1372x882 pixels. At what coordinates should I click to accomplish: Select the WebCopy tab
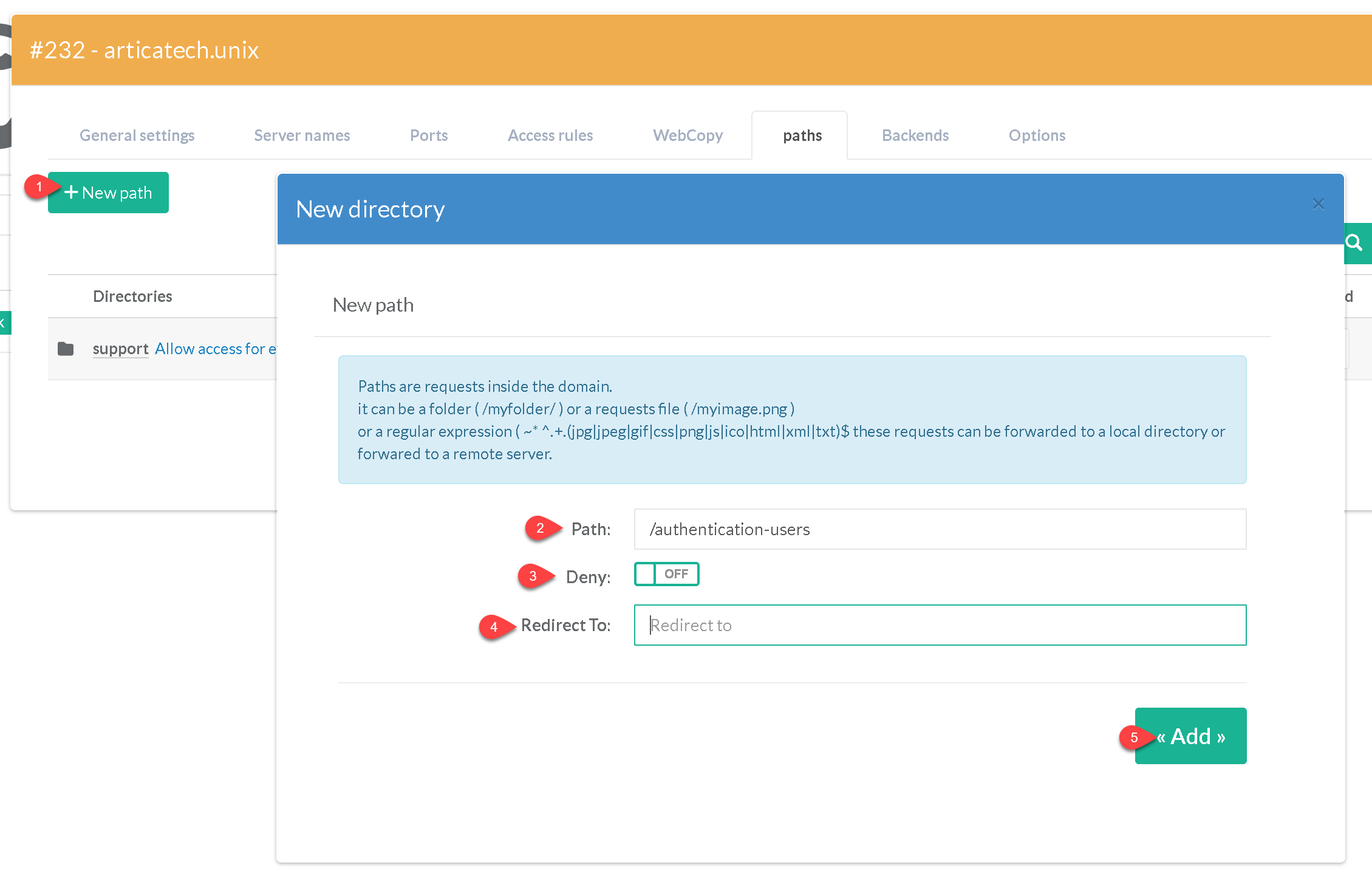[688, 135]
